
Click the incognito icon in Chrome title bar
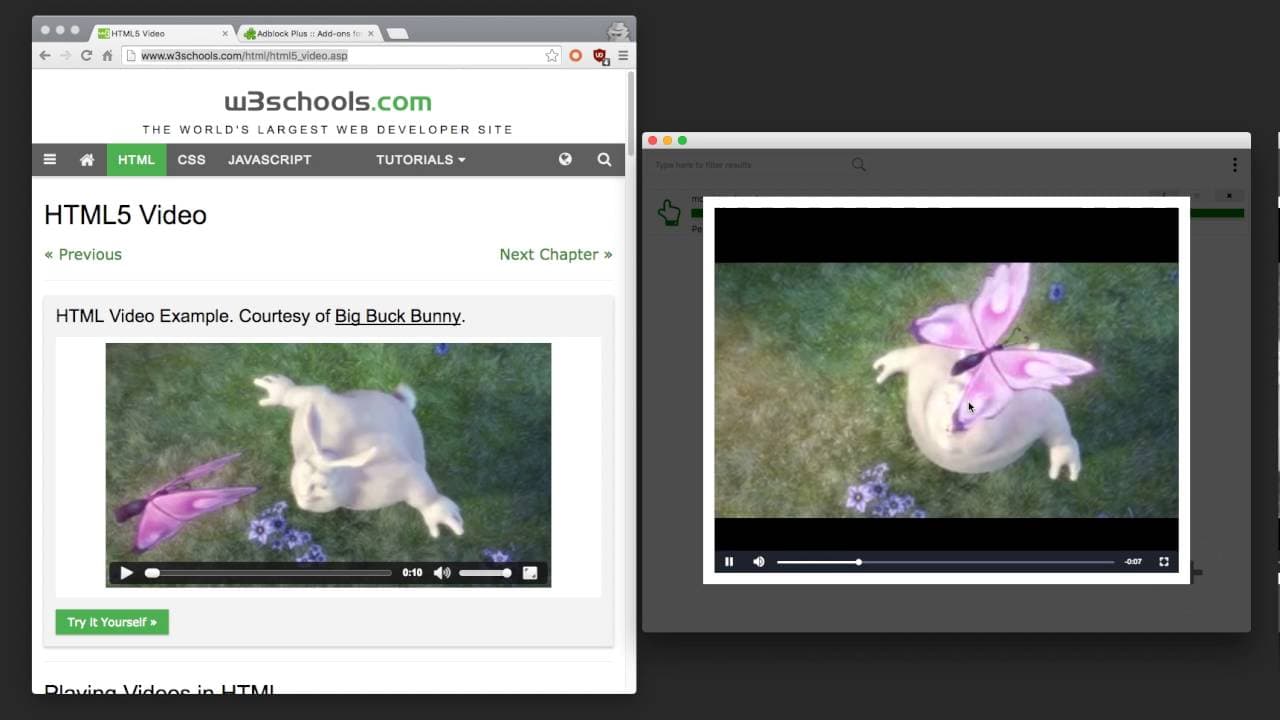pyautogui.click(x=619, y=30)
